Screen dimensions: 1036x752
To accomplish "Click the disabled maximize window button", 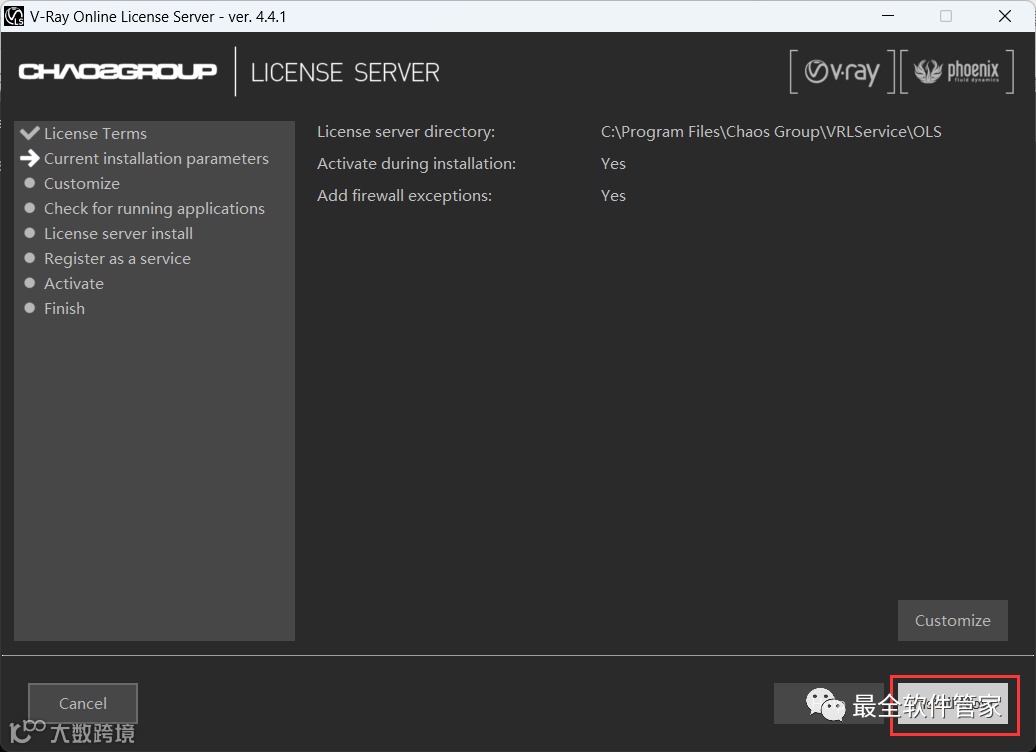I will click(x=946, y=16).
